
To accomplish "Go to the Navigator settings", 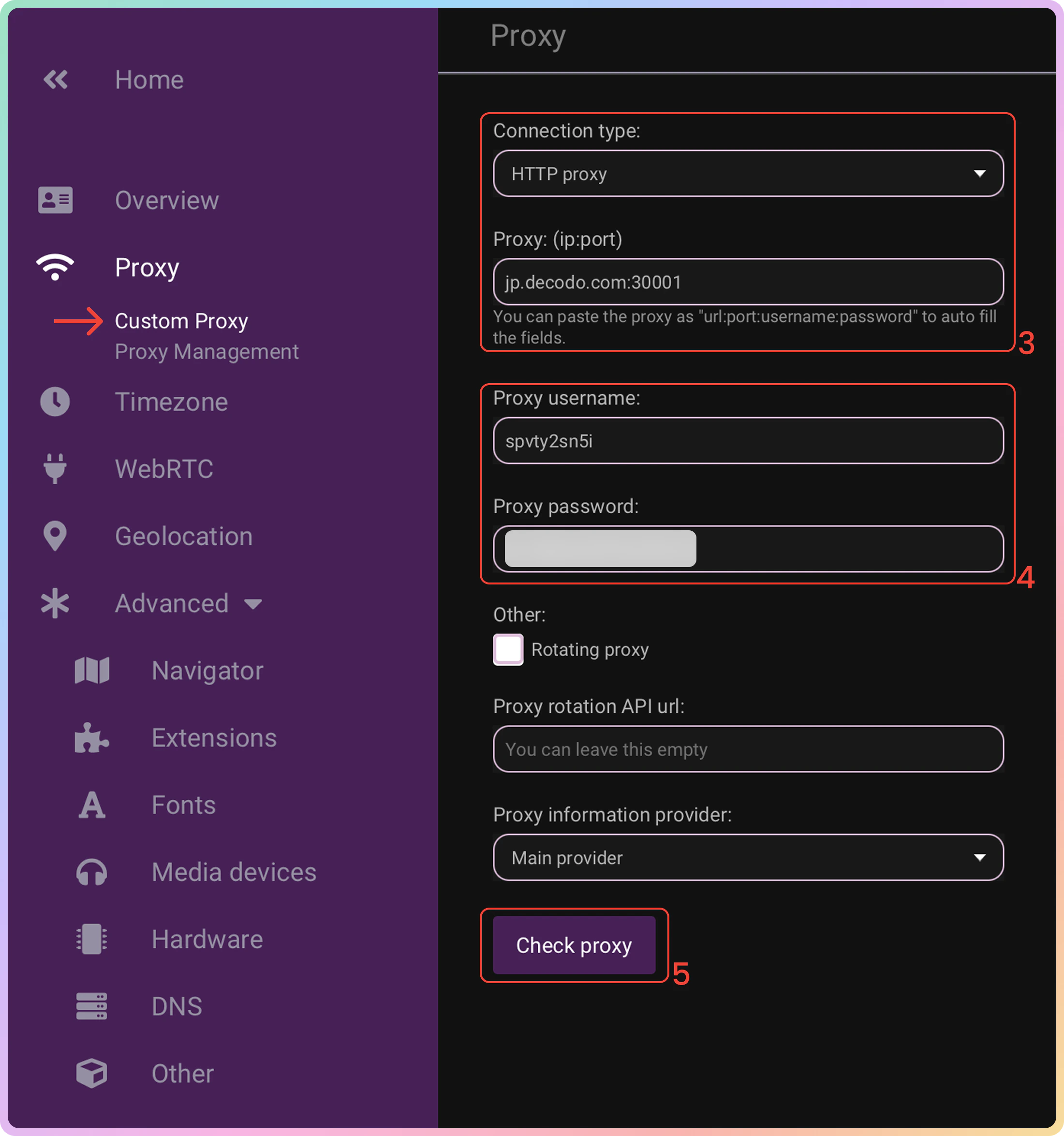I will point(207,671).
